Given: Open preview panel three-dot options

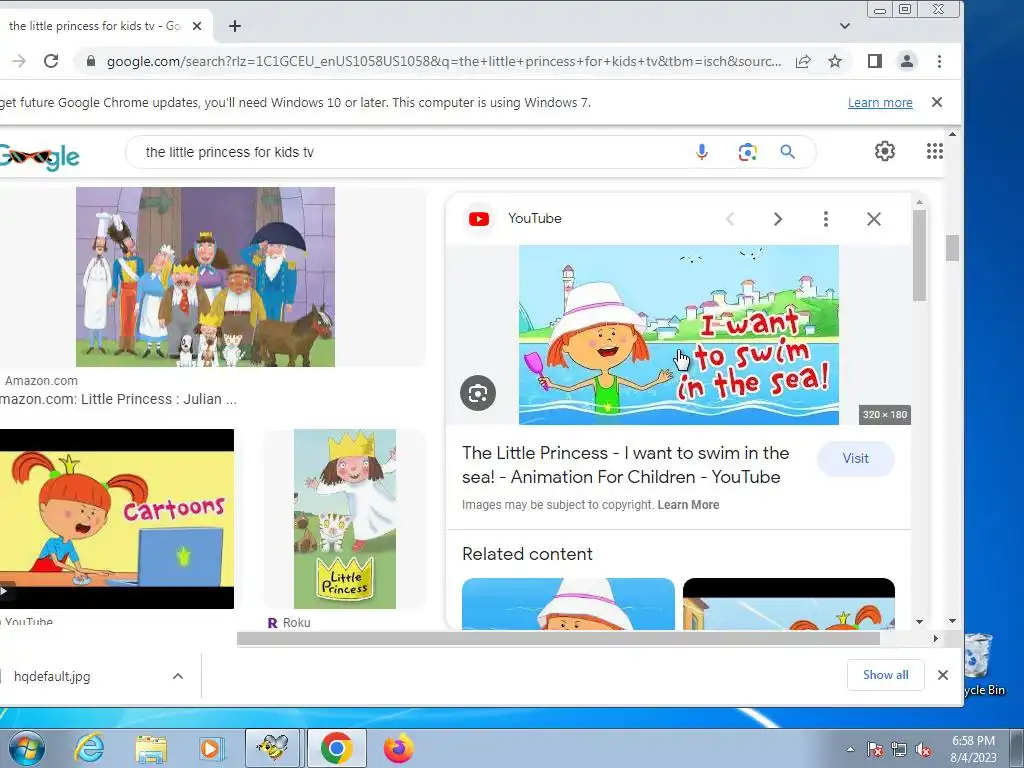Looking at the screenshot, I should click(825, 219).
